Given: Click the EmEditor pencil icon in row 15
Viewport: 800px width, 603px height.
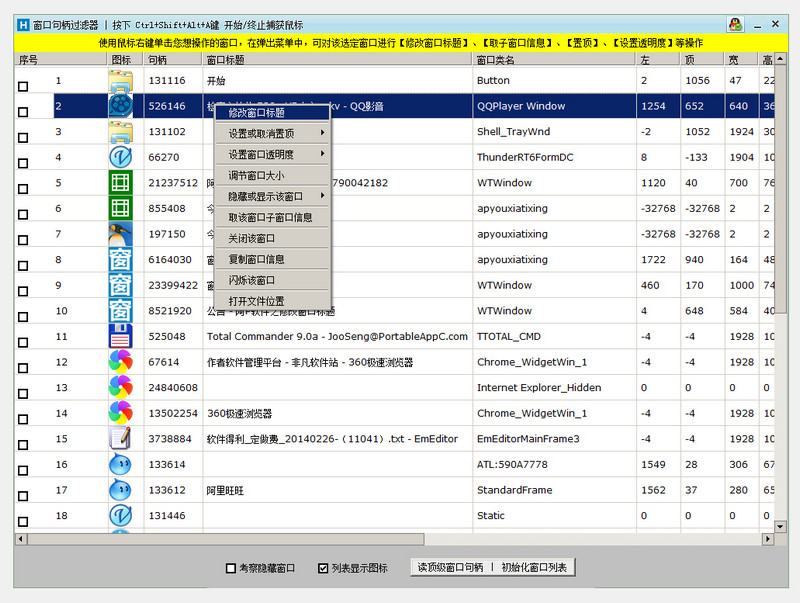Looking at the screenshot, I should click(122, 439).
